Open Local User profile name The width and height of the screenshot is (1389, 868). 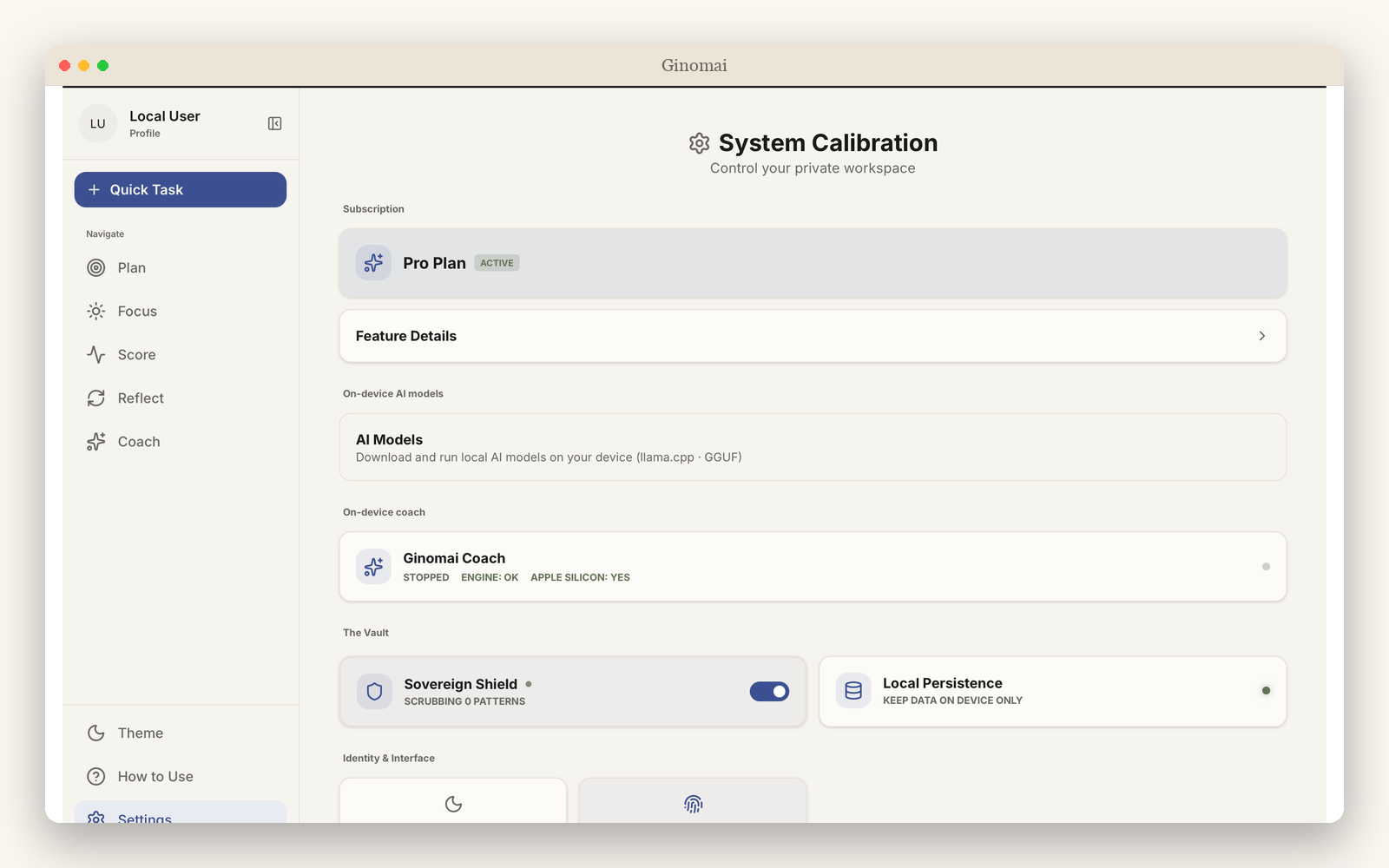(x=165, y=116)
